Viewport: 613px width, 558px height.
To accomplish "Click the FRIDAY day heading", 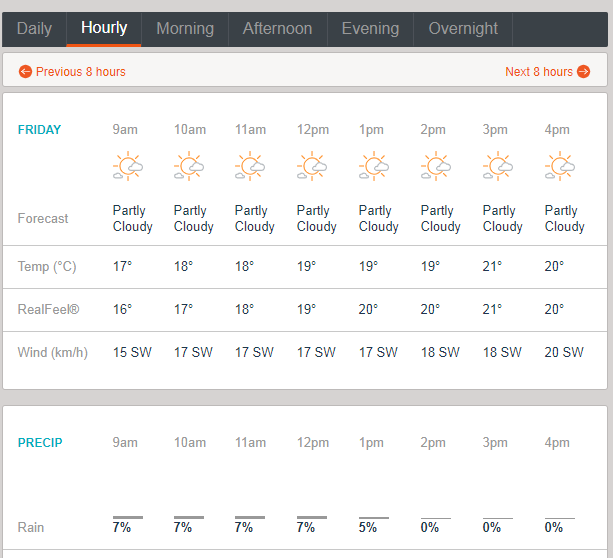I will [39, 130].
